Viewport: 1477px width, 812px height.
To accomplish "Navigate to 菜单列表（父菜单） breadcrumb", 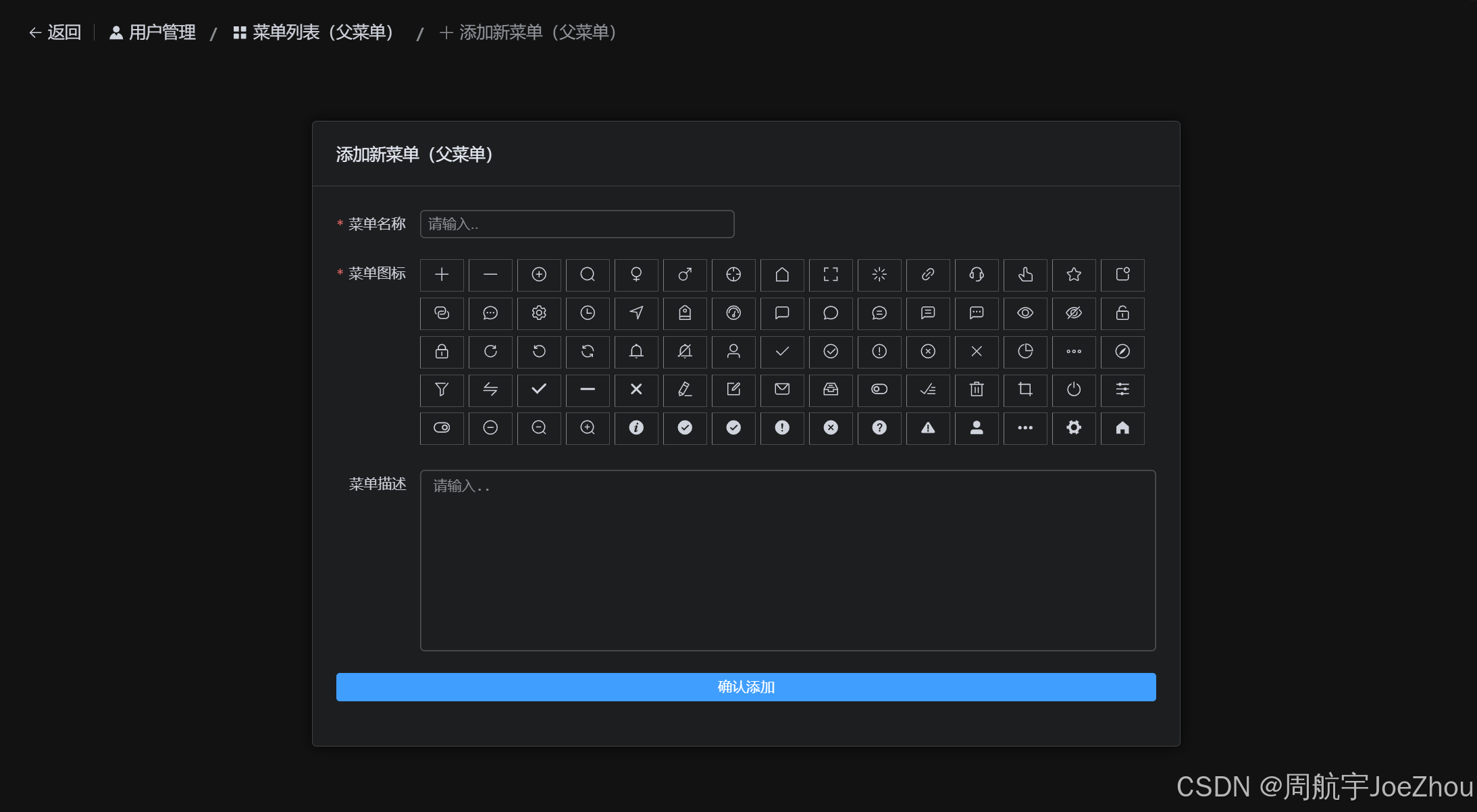I will 313,32.
